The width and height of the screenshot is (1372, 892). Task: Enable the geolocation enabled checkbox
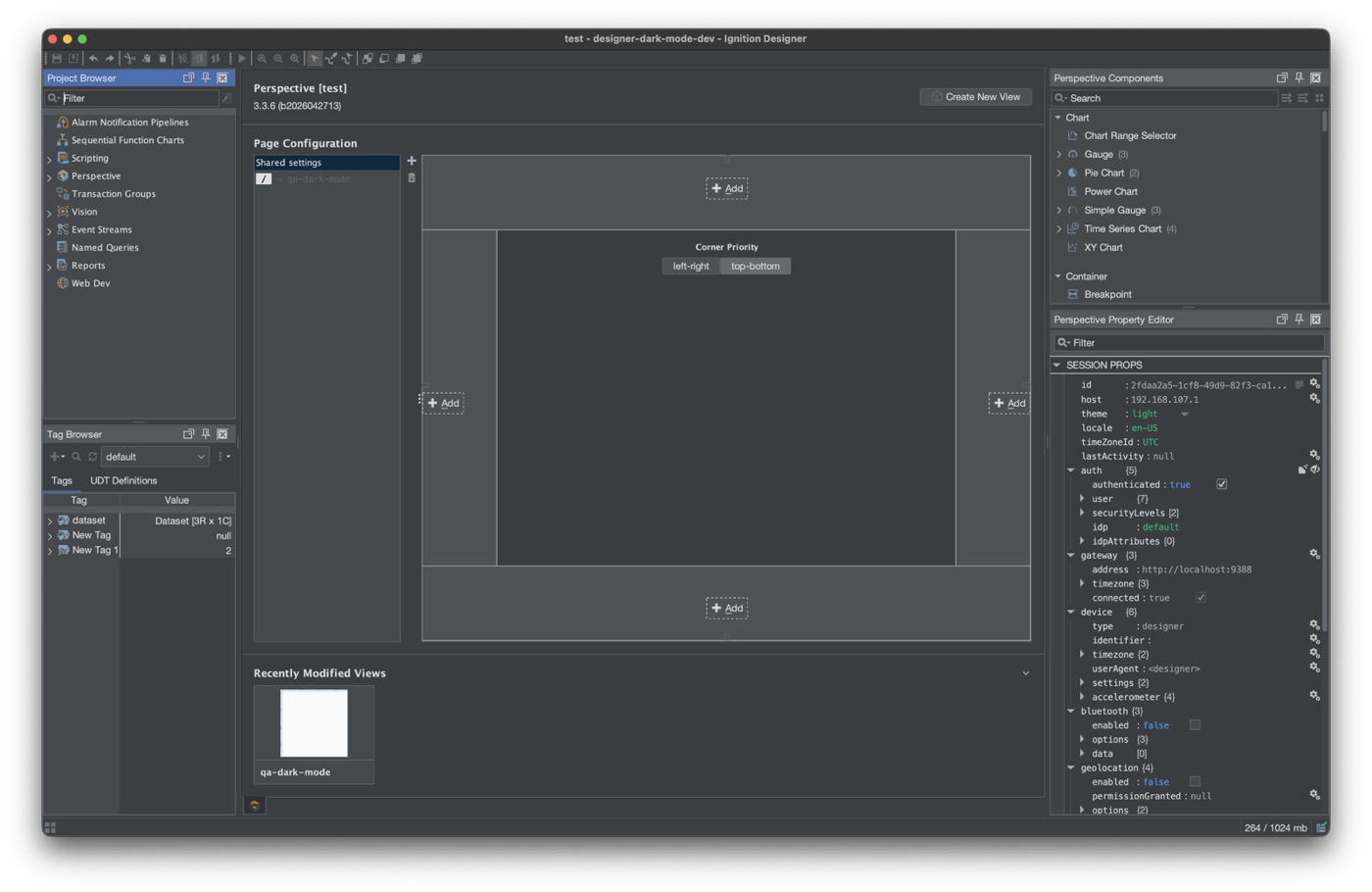1195,782
